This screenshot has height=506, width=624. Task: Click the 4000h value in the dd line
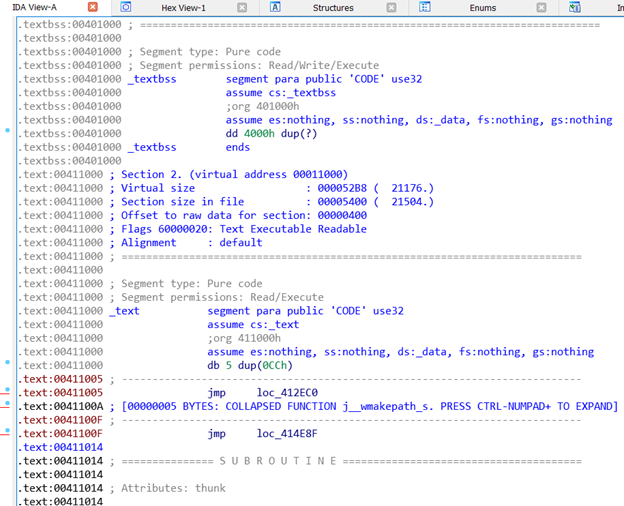[x=259, y=133]
